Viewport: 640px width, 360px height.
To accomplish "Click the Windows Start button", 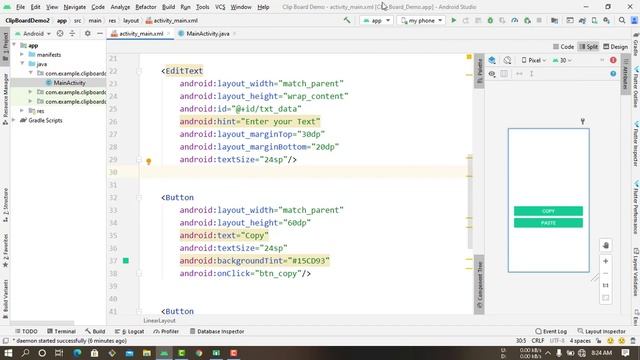I will (x=8, y=353).
